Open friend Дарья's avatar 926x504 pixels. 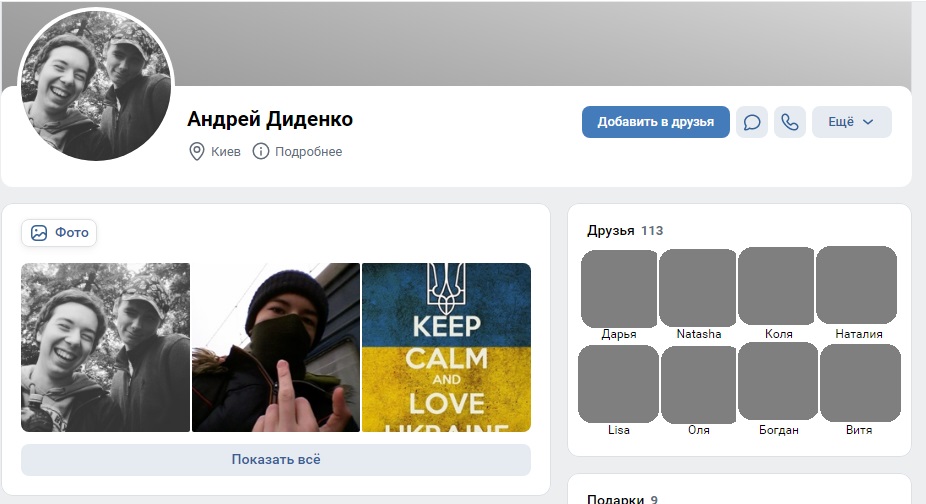[x=619, y=288]
